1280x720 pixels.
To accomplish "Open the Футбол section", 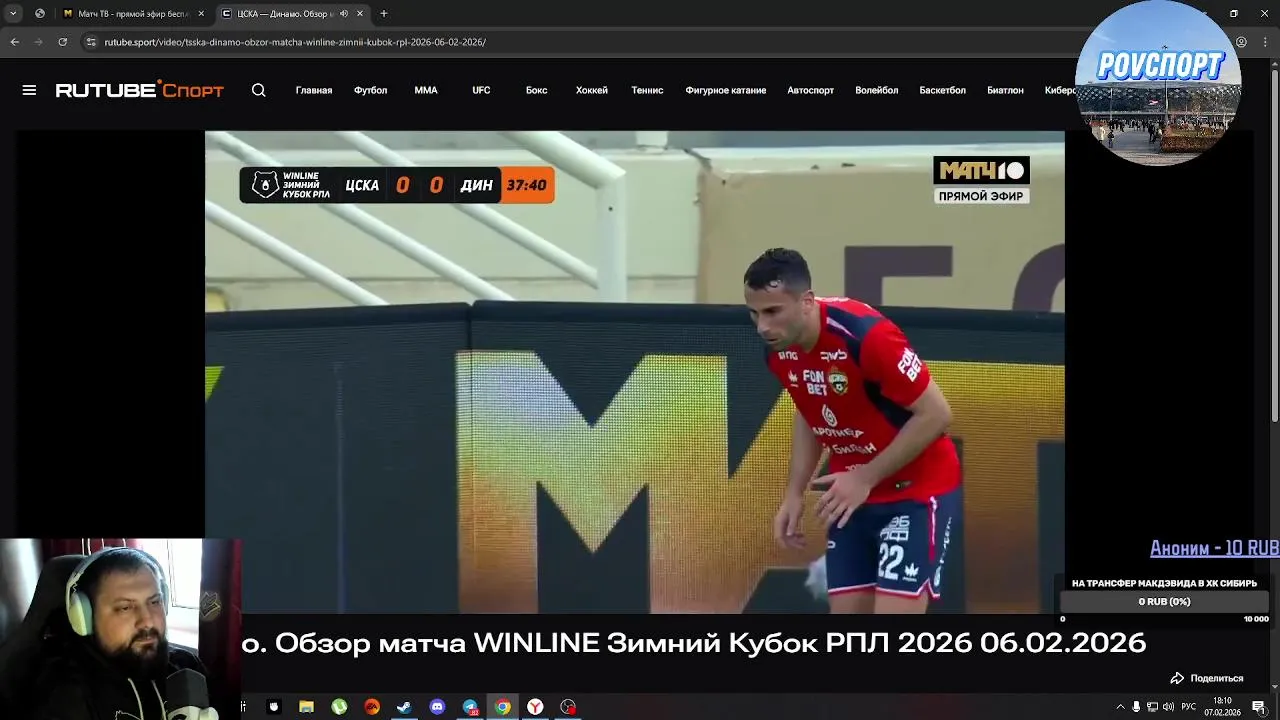I will pyautogui.click(x=370, y=90).
